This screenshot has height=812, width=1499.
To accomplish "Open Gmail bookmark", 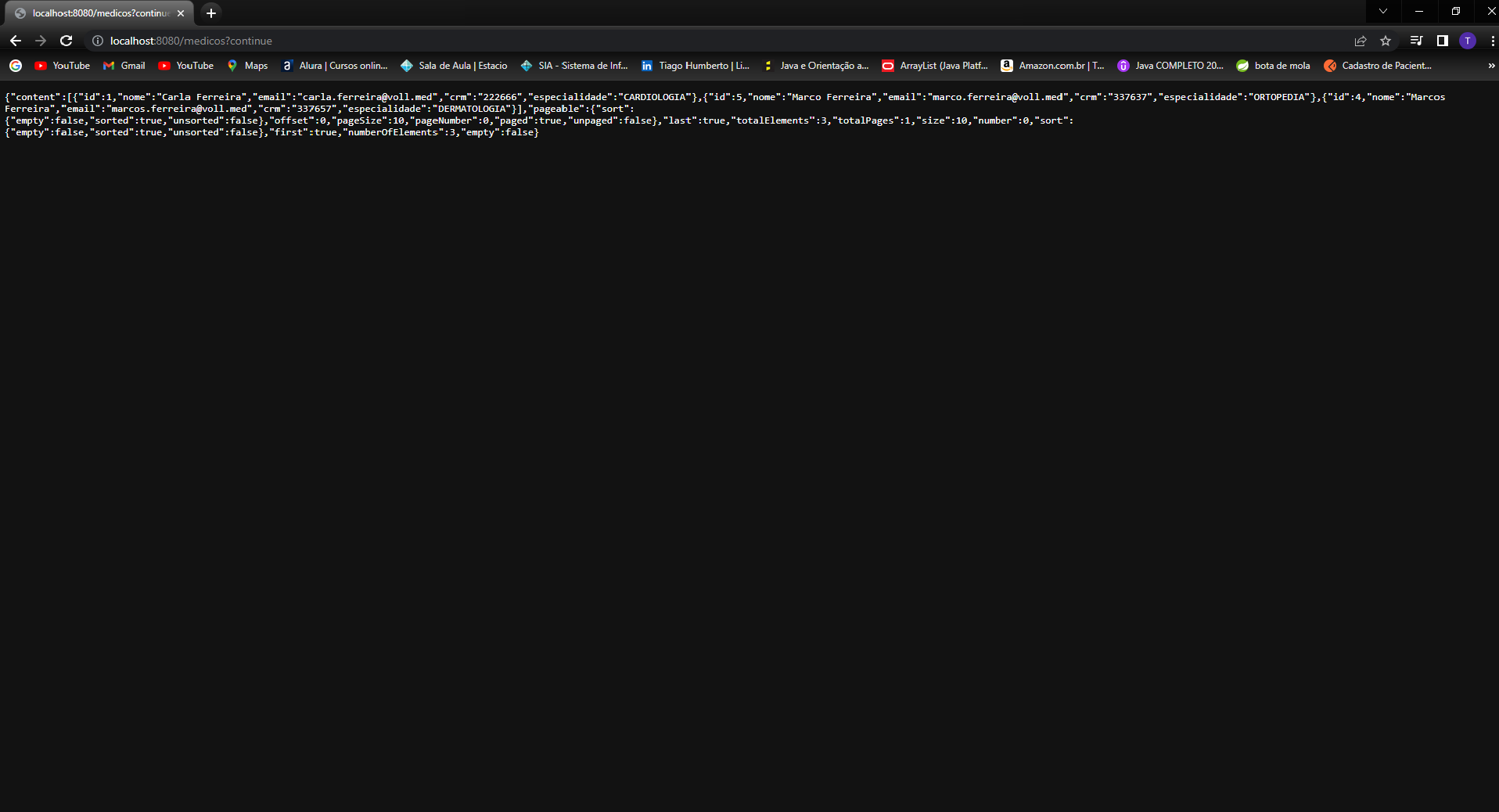I will coord(124,66).
